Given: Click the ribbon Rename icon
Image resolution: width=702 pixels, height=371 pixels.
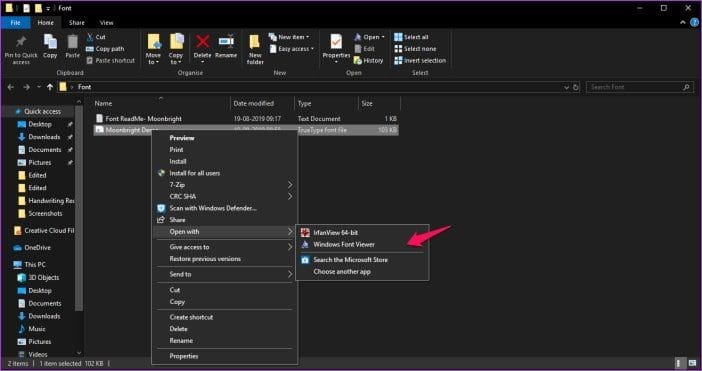Looking at the screenshot, I should point(226,42).
